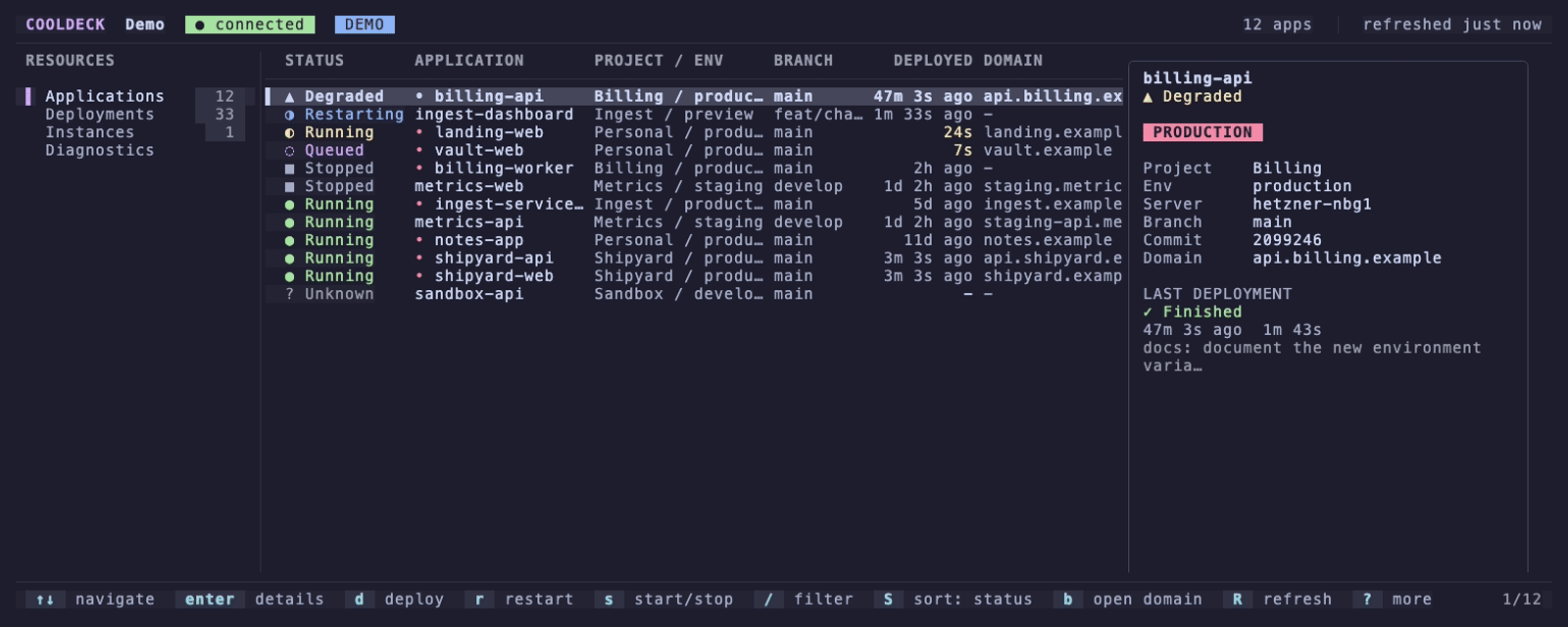Image resolution: width=1568 pixels, height=627 pixels.
Task: Click the hetzner-nbg1 server value
Action: tap(1312, 205)
